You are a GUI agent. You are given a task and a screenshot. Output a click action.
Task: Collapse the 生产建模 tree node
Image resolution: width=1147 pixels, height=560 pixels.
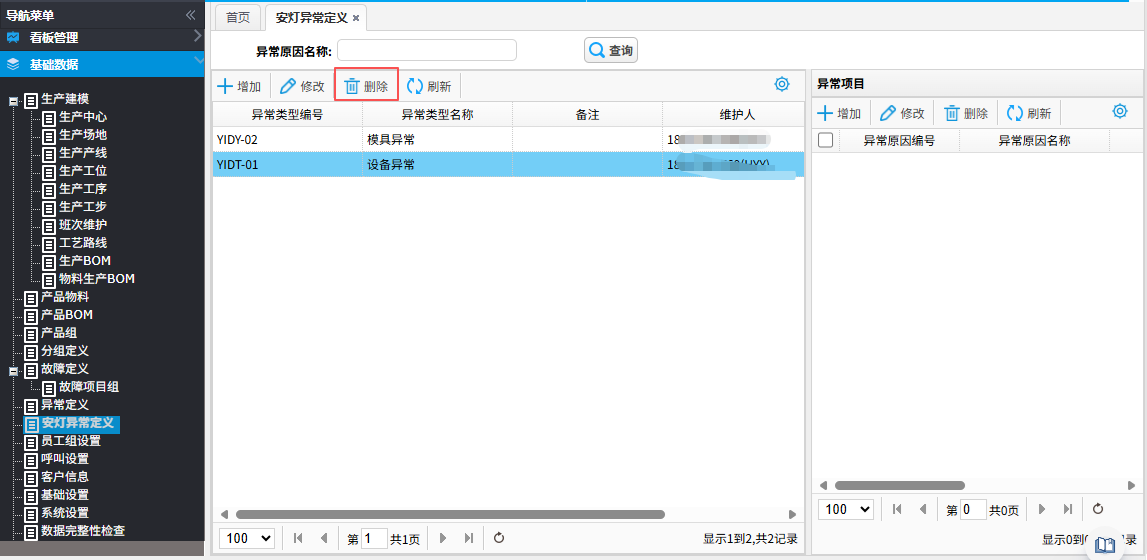click(x=14, y=100)
